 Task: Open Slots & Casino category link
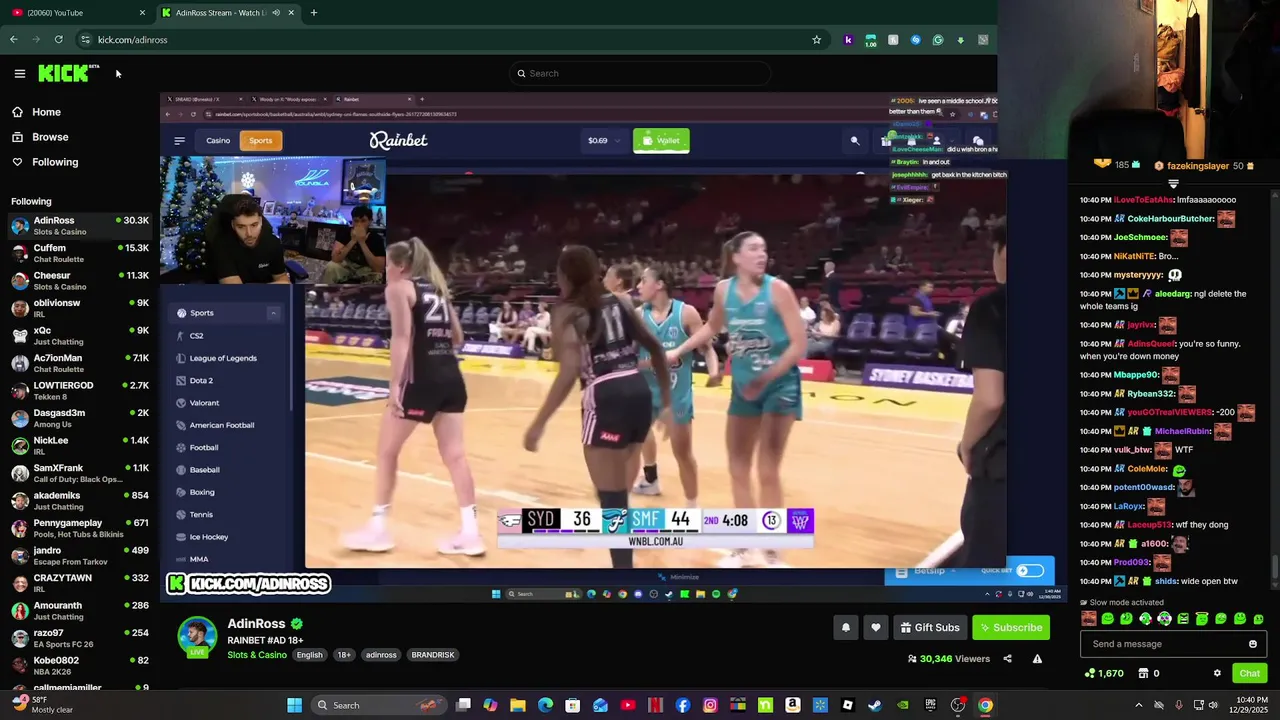coord(257,655)
